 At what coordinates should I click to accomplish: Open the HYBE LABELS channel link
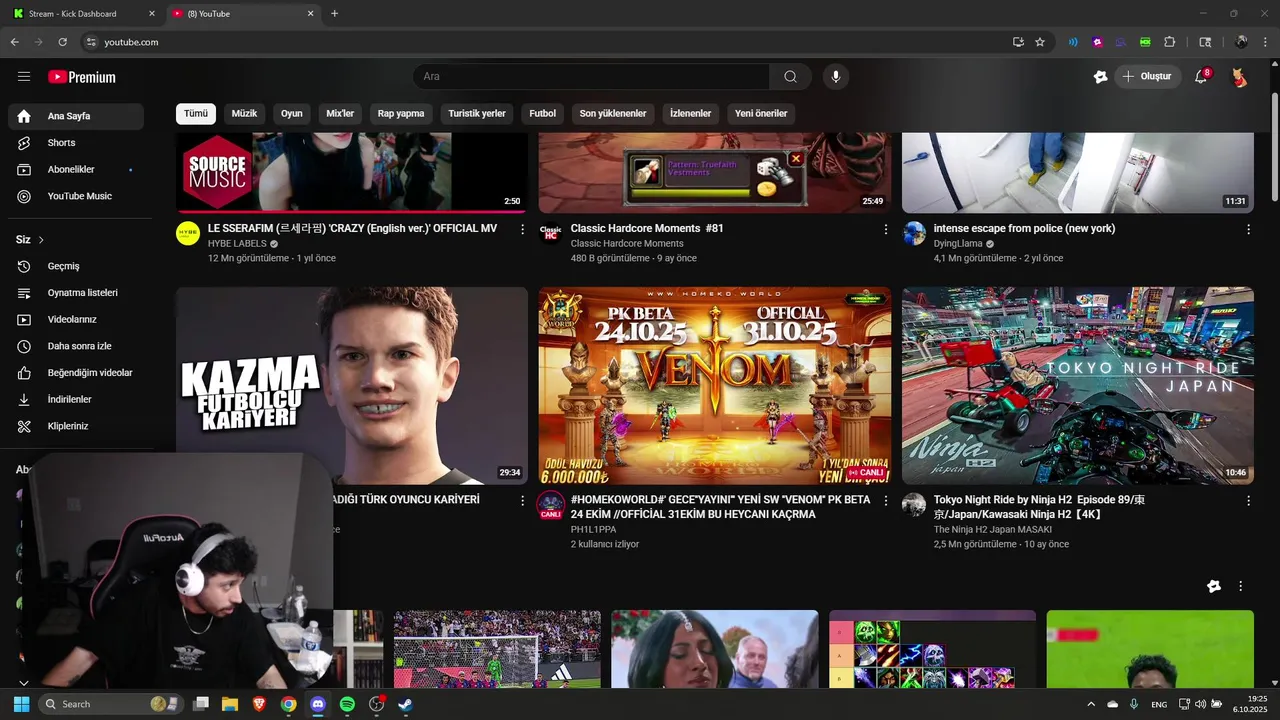[x=237, y=244]
